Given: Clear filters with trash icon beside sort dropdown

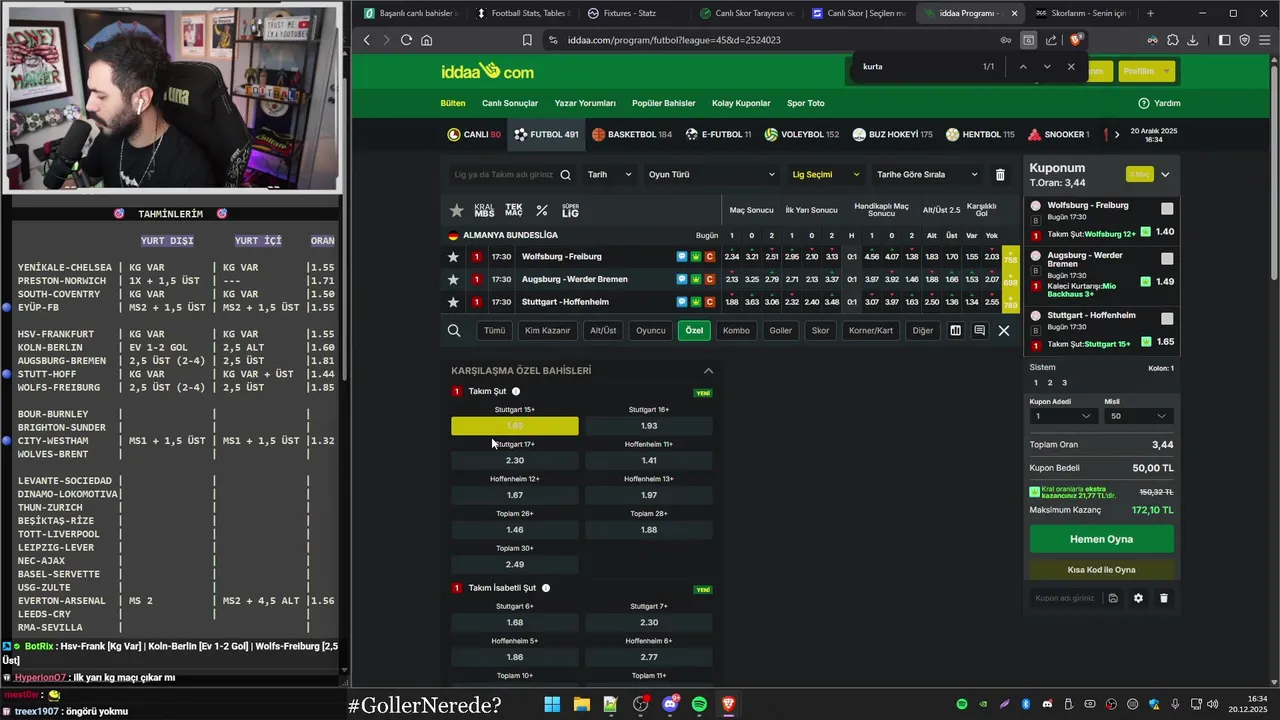Looking at the screenshot, I should tap(1000, 174).
